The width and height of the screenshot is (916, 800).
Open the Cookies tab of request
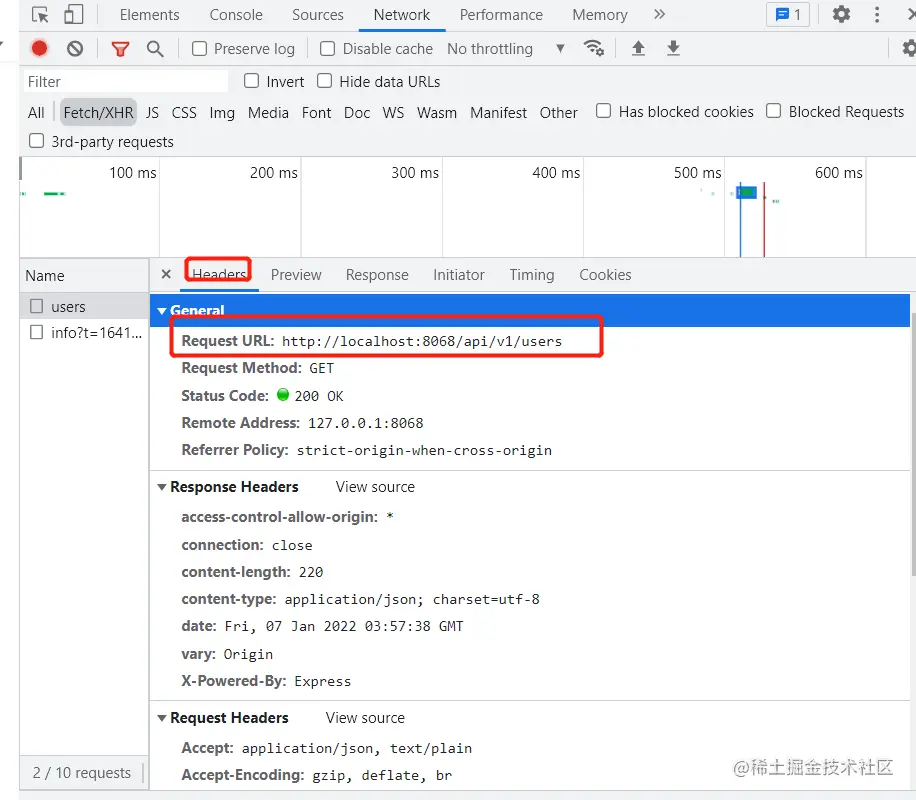tap(605, 275)
